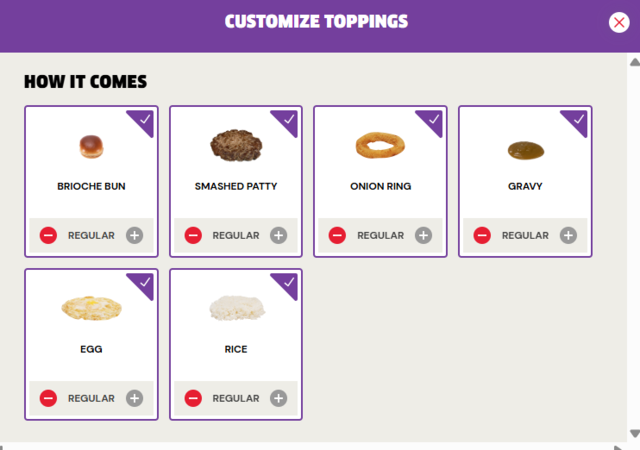Image resolution: width=640 pixels, height=450 pixels.
Task: Close the Customize Toppings dialog
Action: (x=619, y=23)
